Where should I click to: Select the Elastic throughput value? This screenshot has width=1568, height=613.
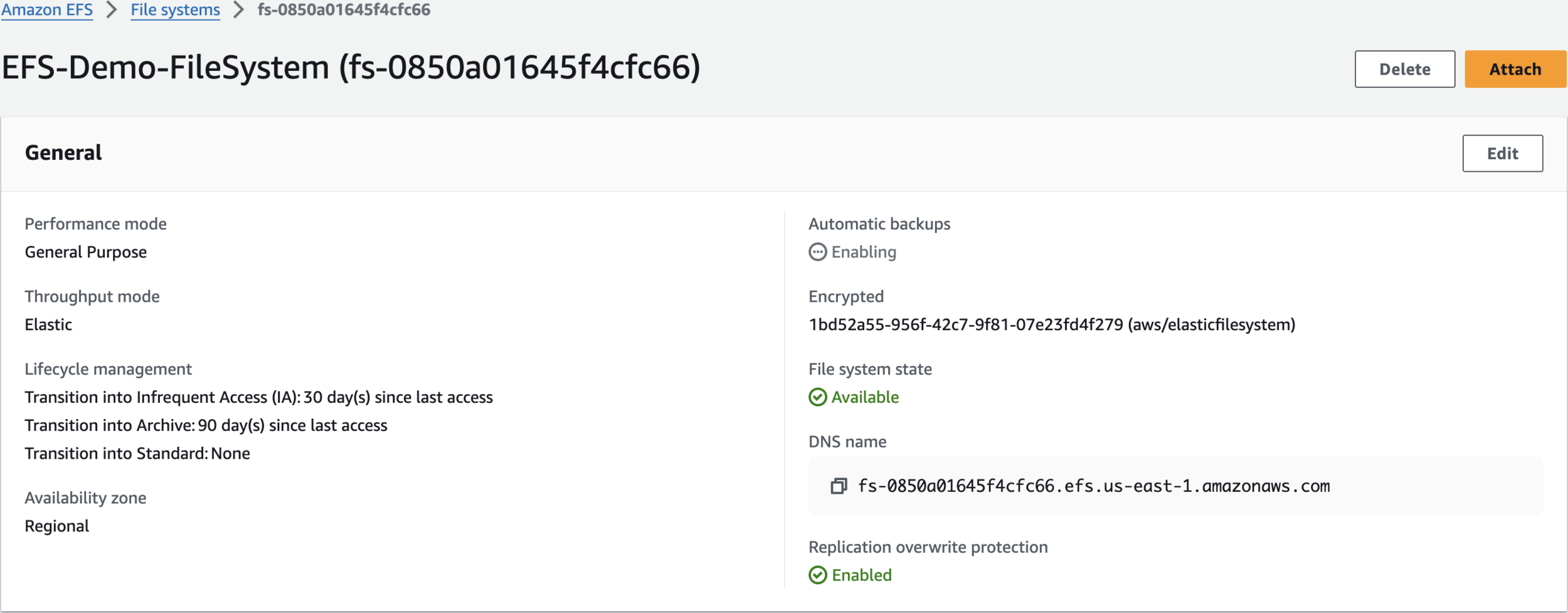tap(48, 325)
